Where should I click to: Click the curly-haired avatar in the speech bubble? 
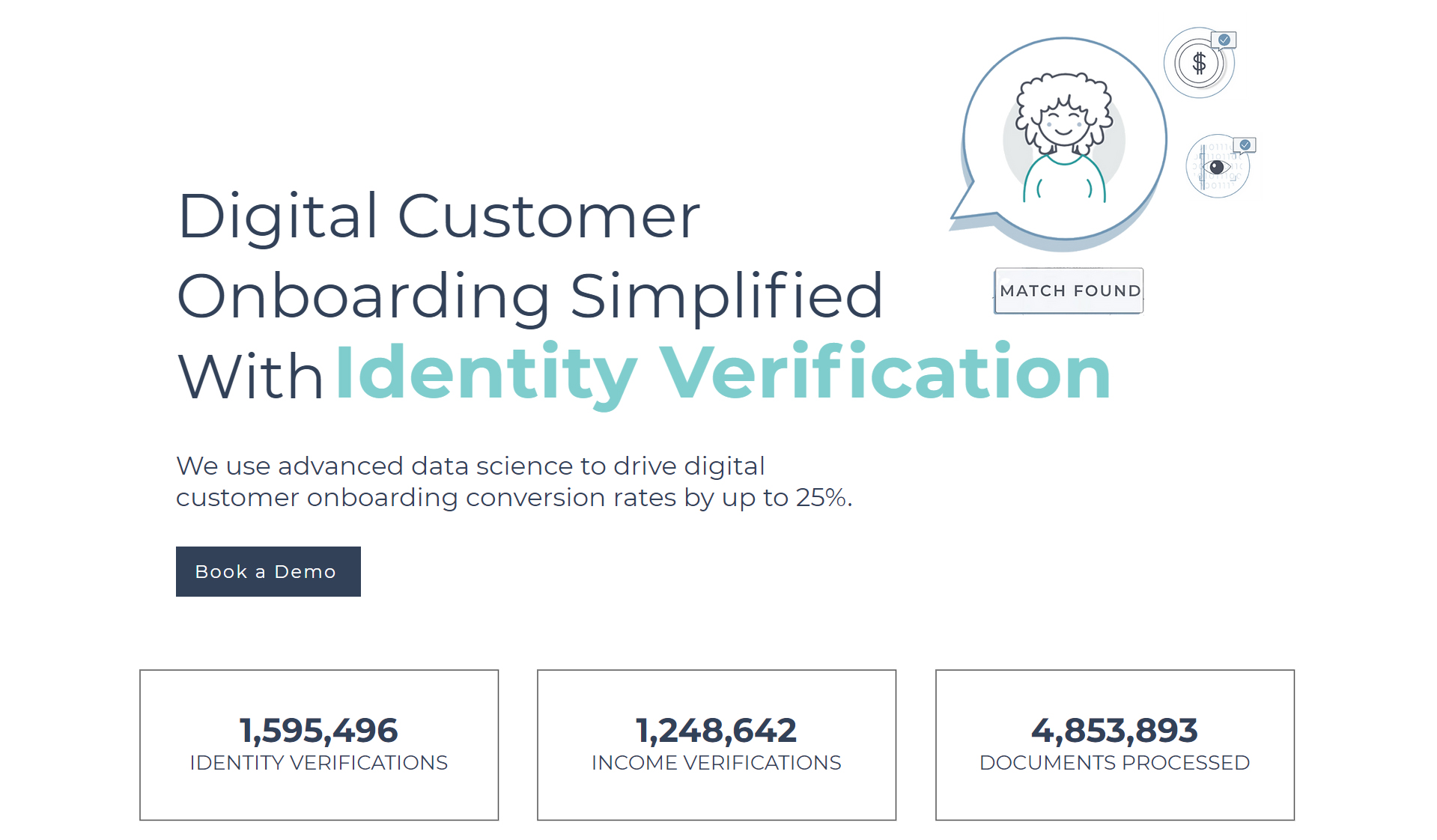(x=1063, y=139)
